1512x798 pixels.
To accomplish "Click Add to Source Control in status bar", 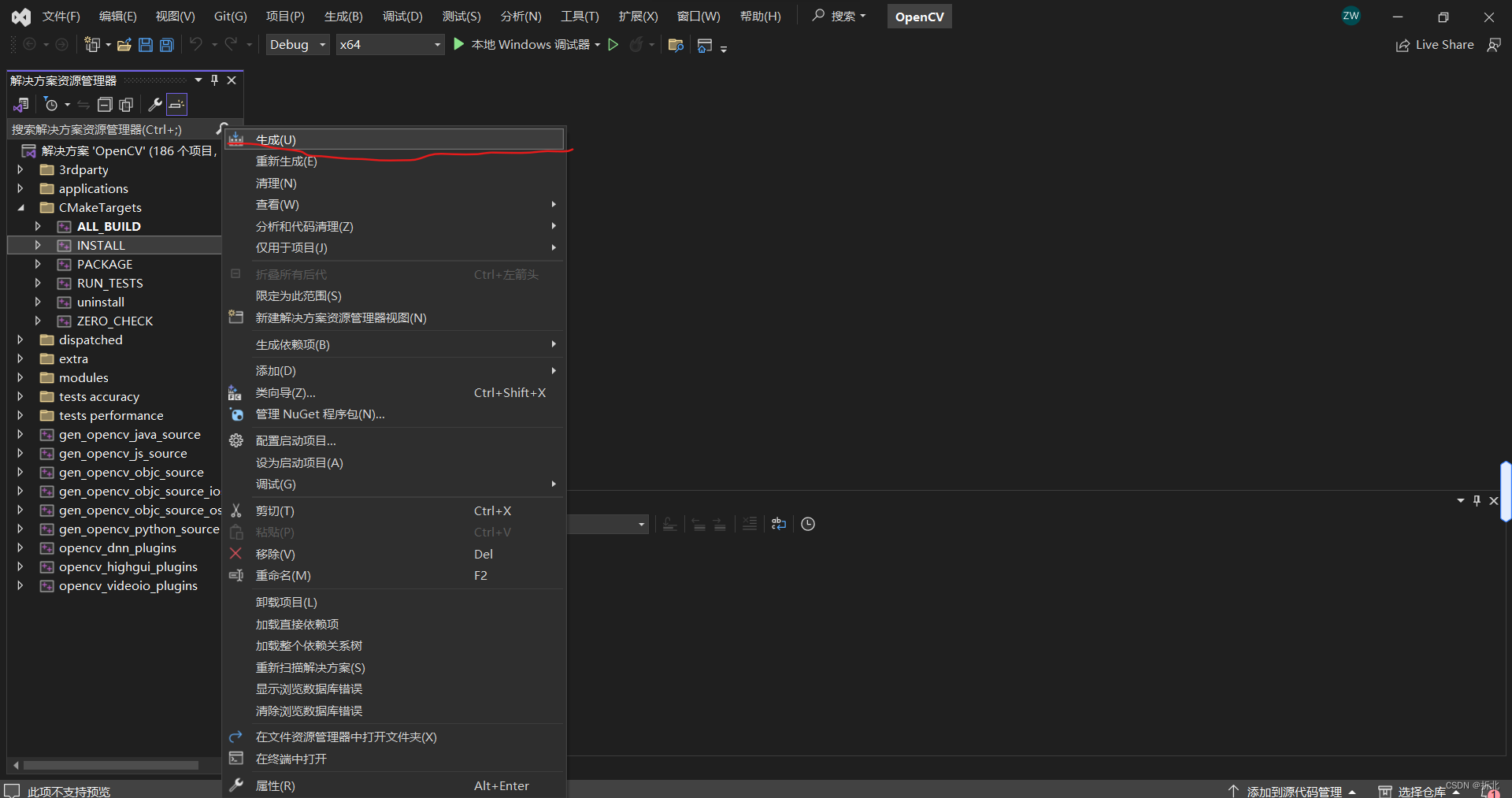I will click(1291, 791).
